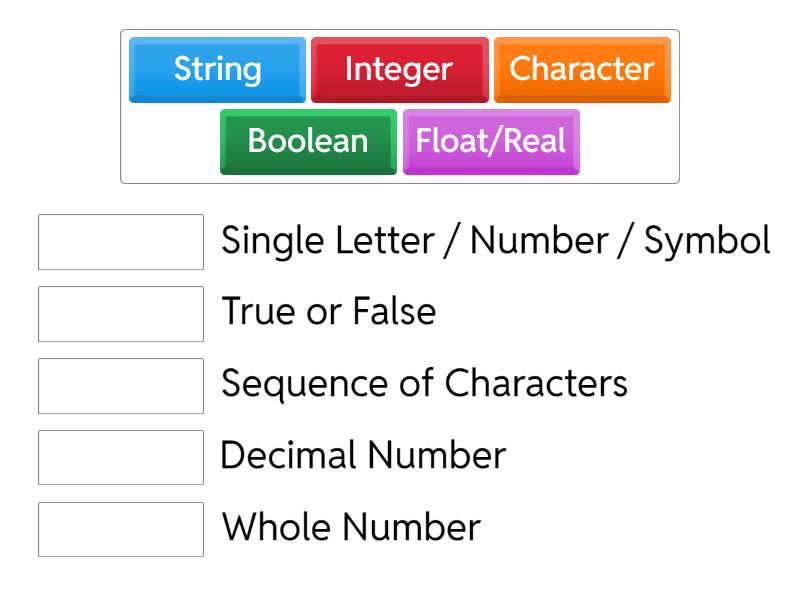
Task: Select the green tile in the answer bank
Action: (x=308, y=141)
